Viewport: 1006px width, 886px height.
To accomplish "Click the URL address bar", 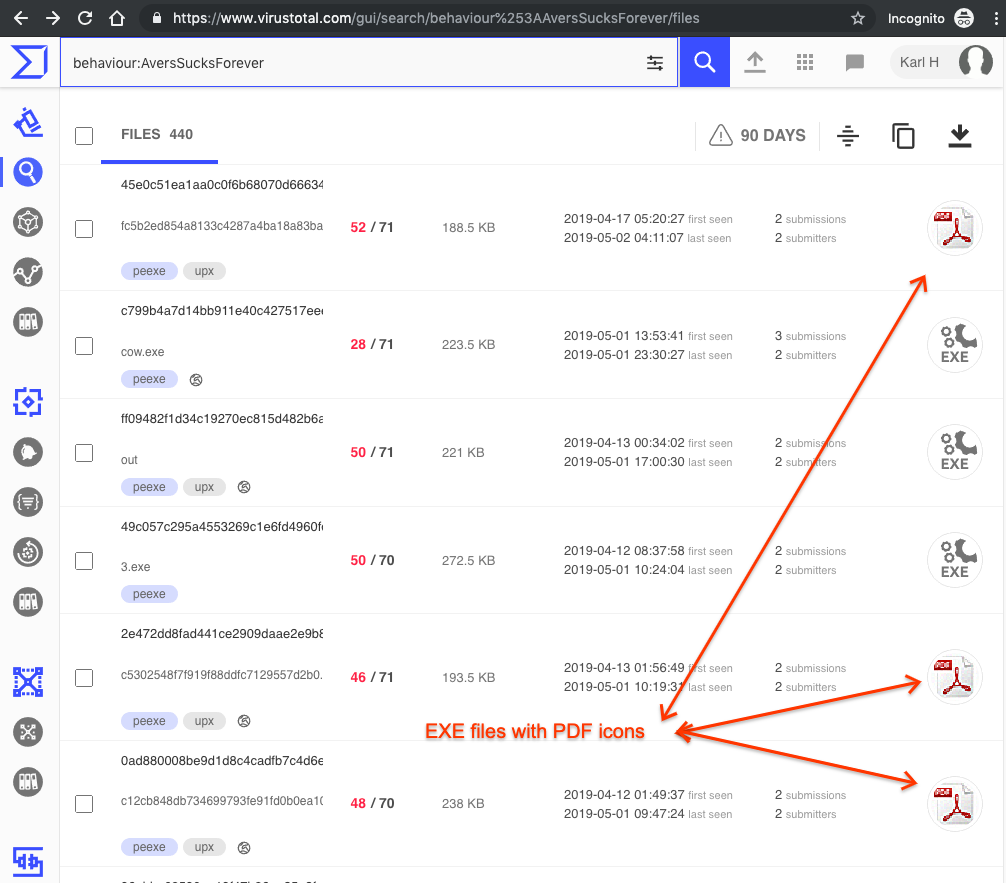I will pyautogui.click(x=507, y=18).
